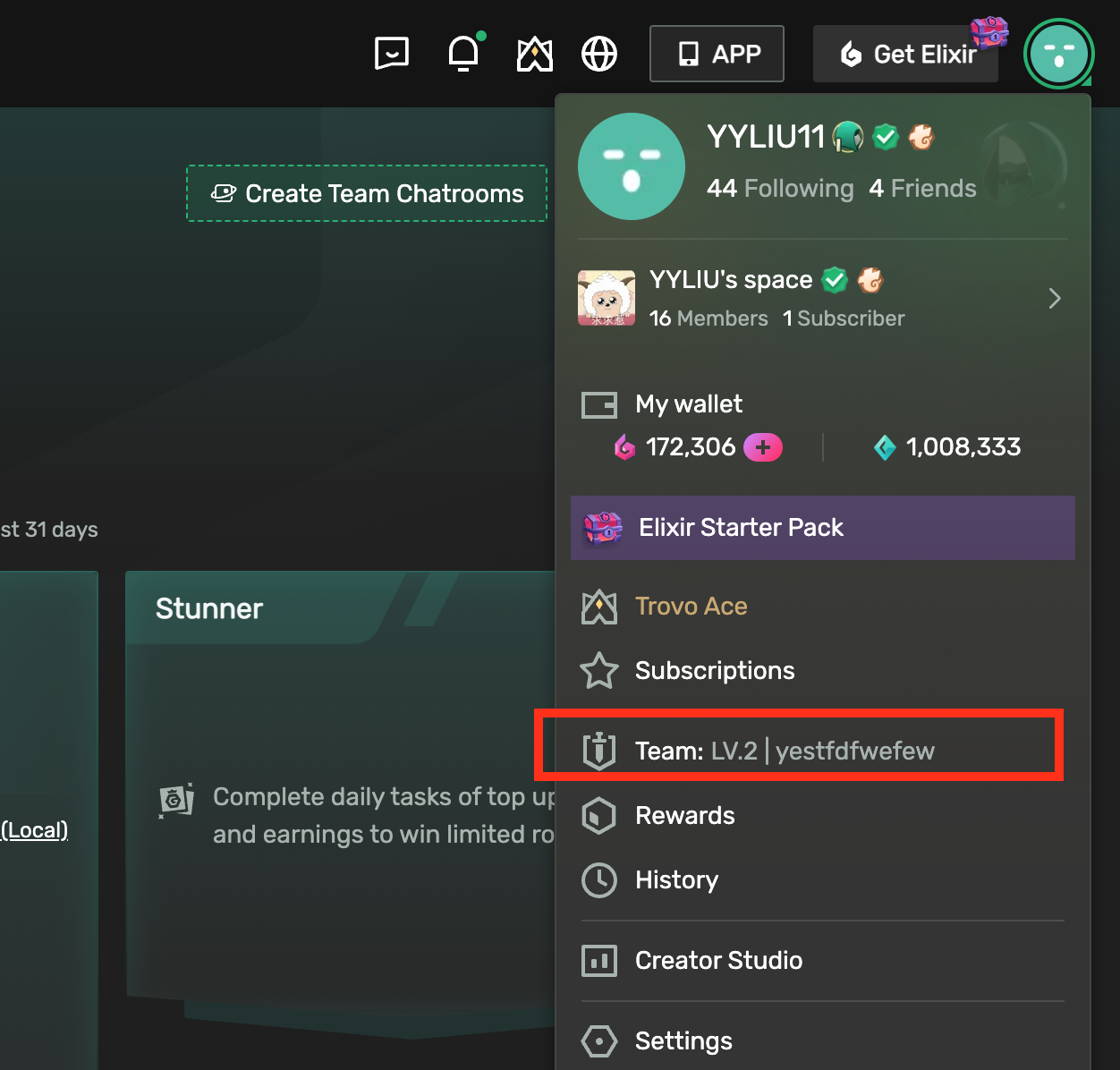
Task: Open the Elixir Starter Pack banner
Action: click(x=822, y=528)
